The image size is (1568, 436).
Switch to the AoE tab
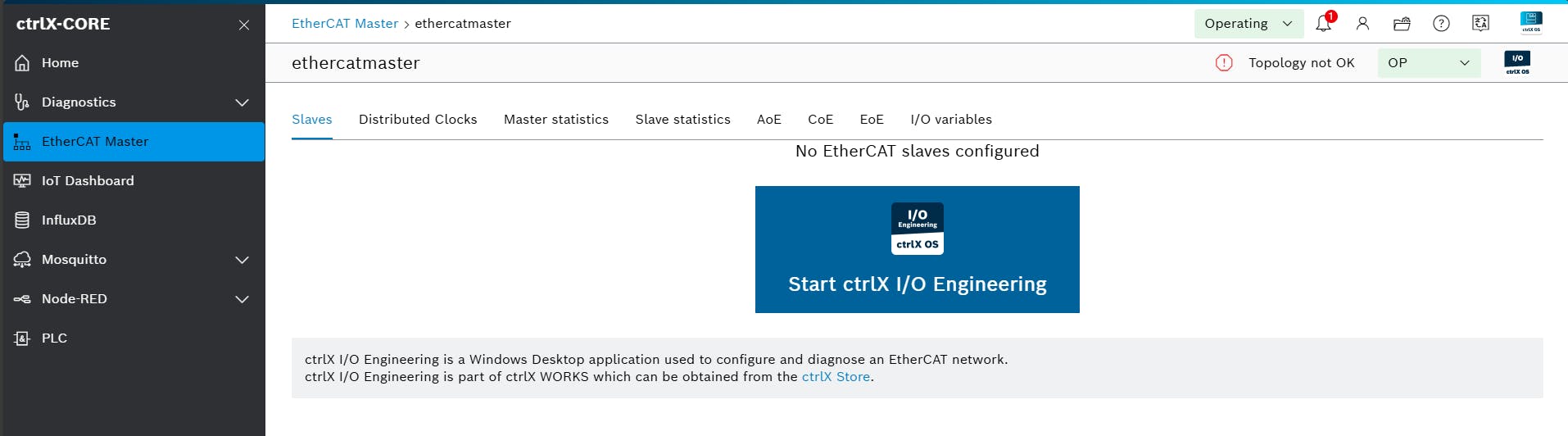[x=769, y=120]
